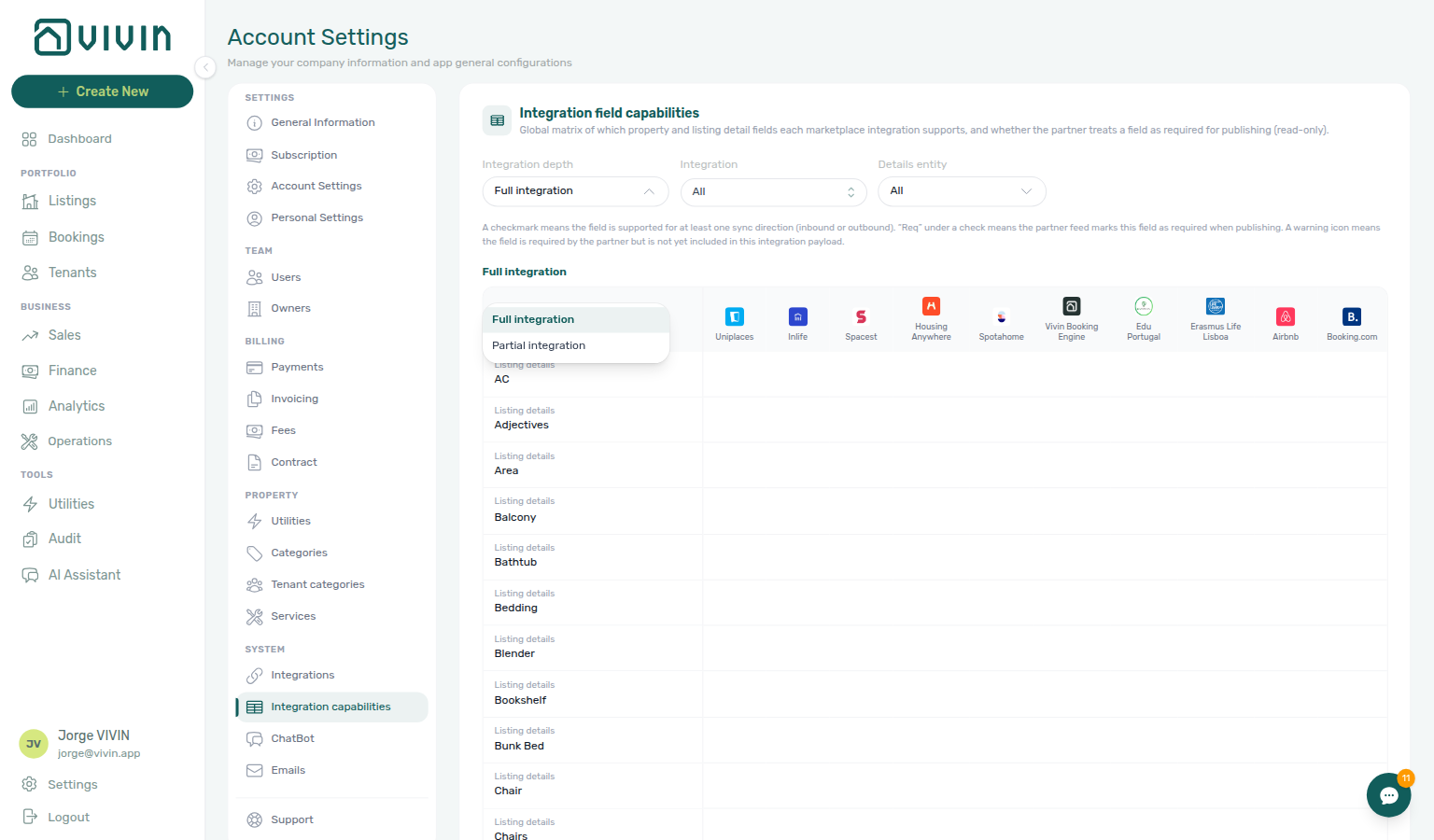Open General Information settings
This screenshot has height=840, width=1434.
coord(322,123)
